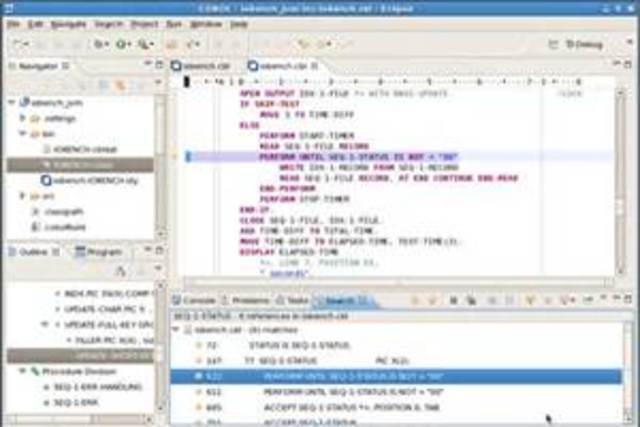Click the green Run launch icon
This screenshot has height=427, width=640.
pyautogui.click(x=121, y=44)
